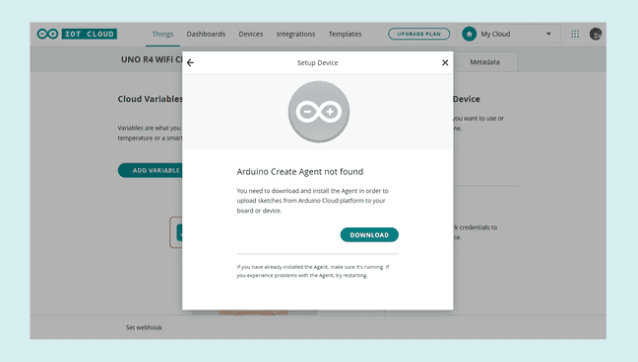The width and height of the screenshot is (638, 362).
Task: Click the DOWNLOAD button
Action: 369,235
